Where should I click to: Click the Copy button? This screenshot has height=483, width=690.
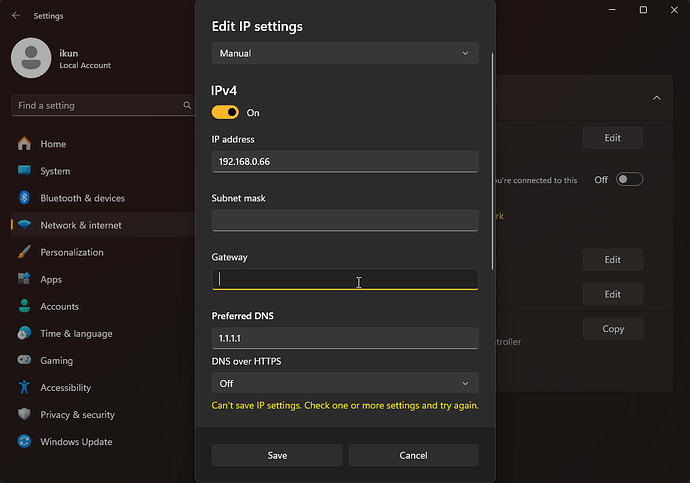pyautogui.click(x=613, y=329)
